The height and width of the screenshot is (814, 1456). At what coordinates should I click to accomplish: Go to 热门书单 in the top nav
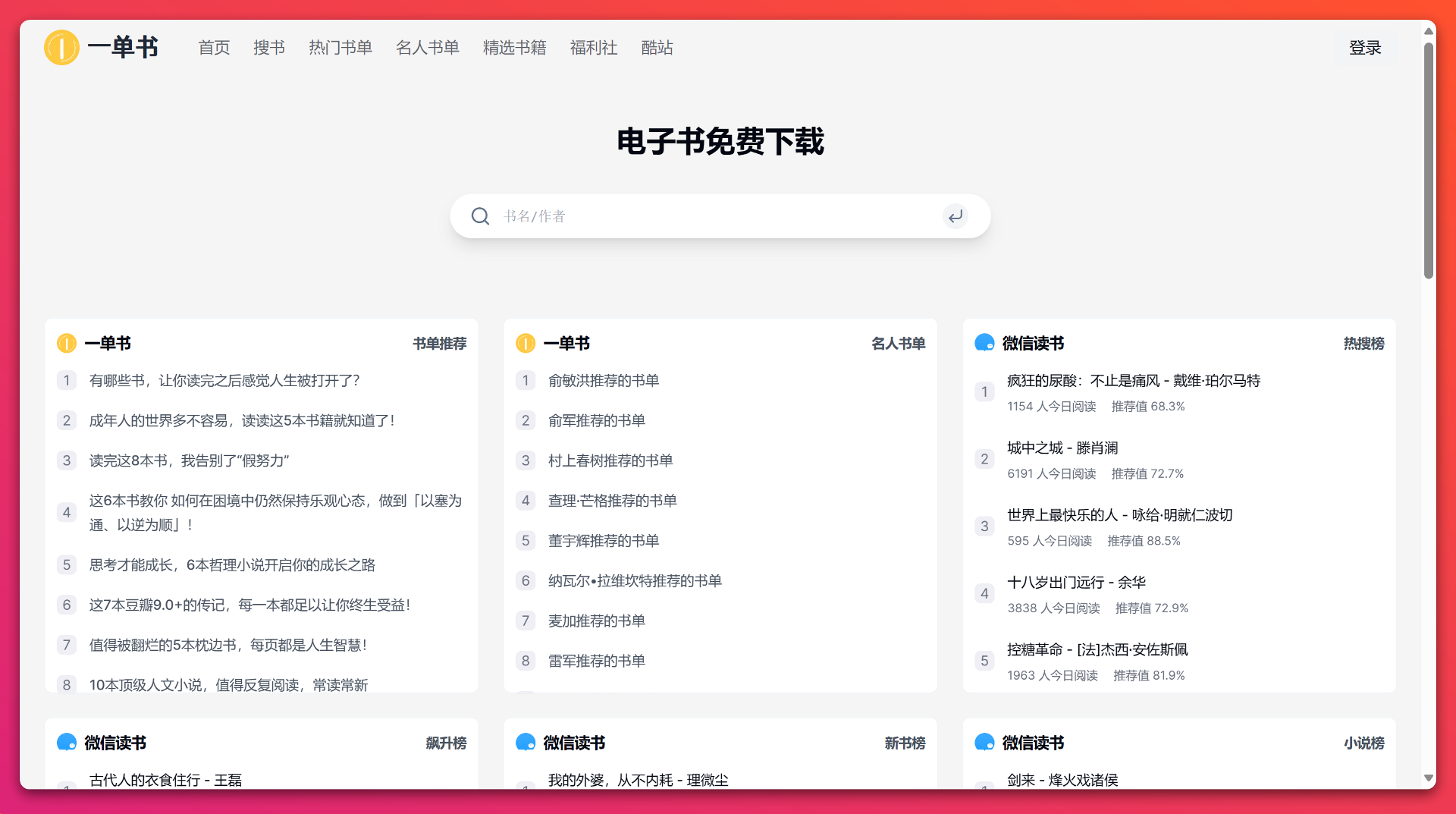[x=340, y=48]
